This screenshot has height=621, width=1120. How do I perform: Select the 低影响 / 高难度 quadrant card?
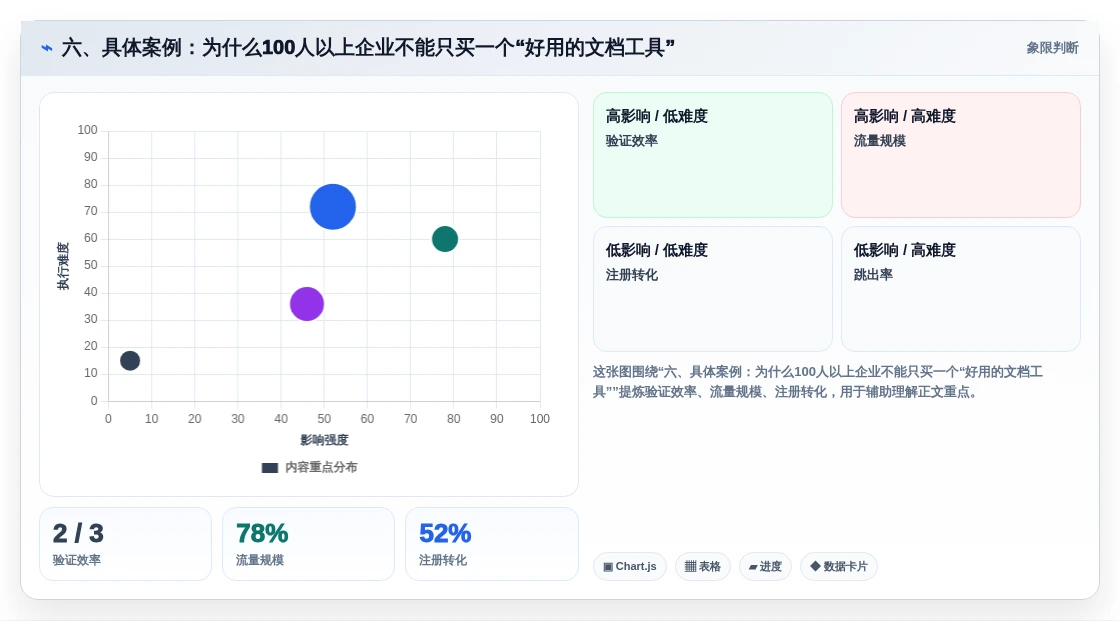tap(961, 289)
